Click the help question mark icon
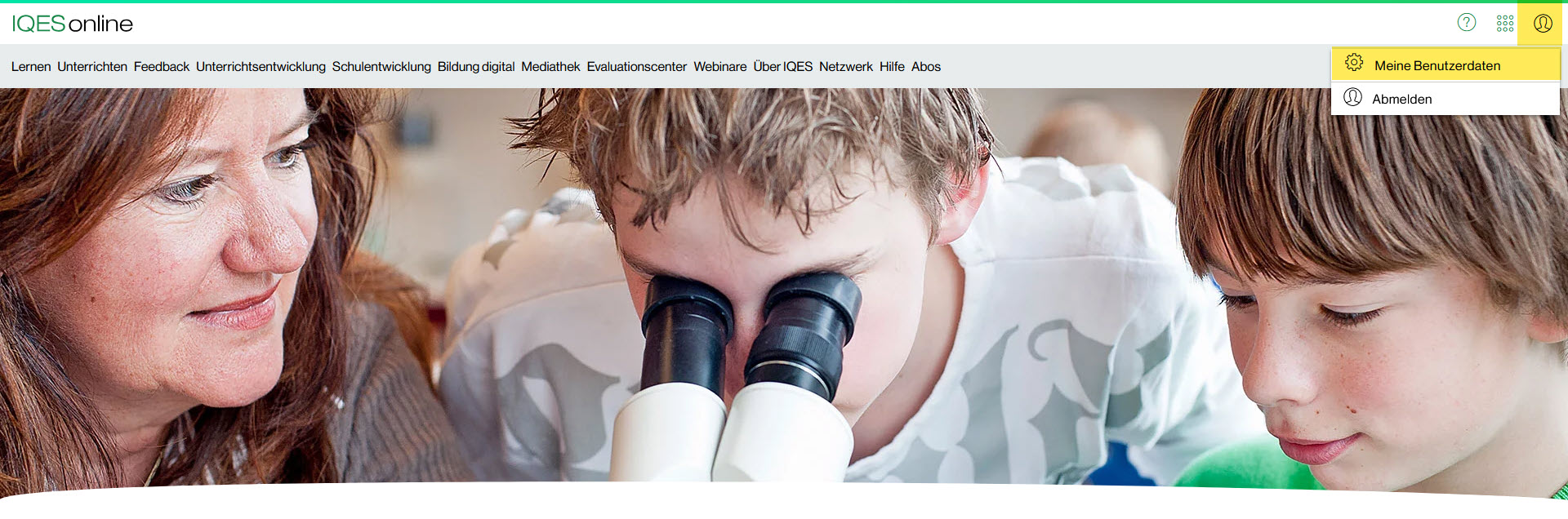The image size is (1568, 519). (x=1467, y=23)
